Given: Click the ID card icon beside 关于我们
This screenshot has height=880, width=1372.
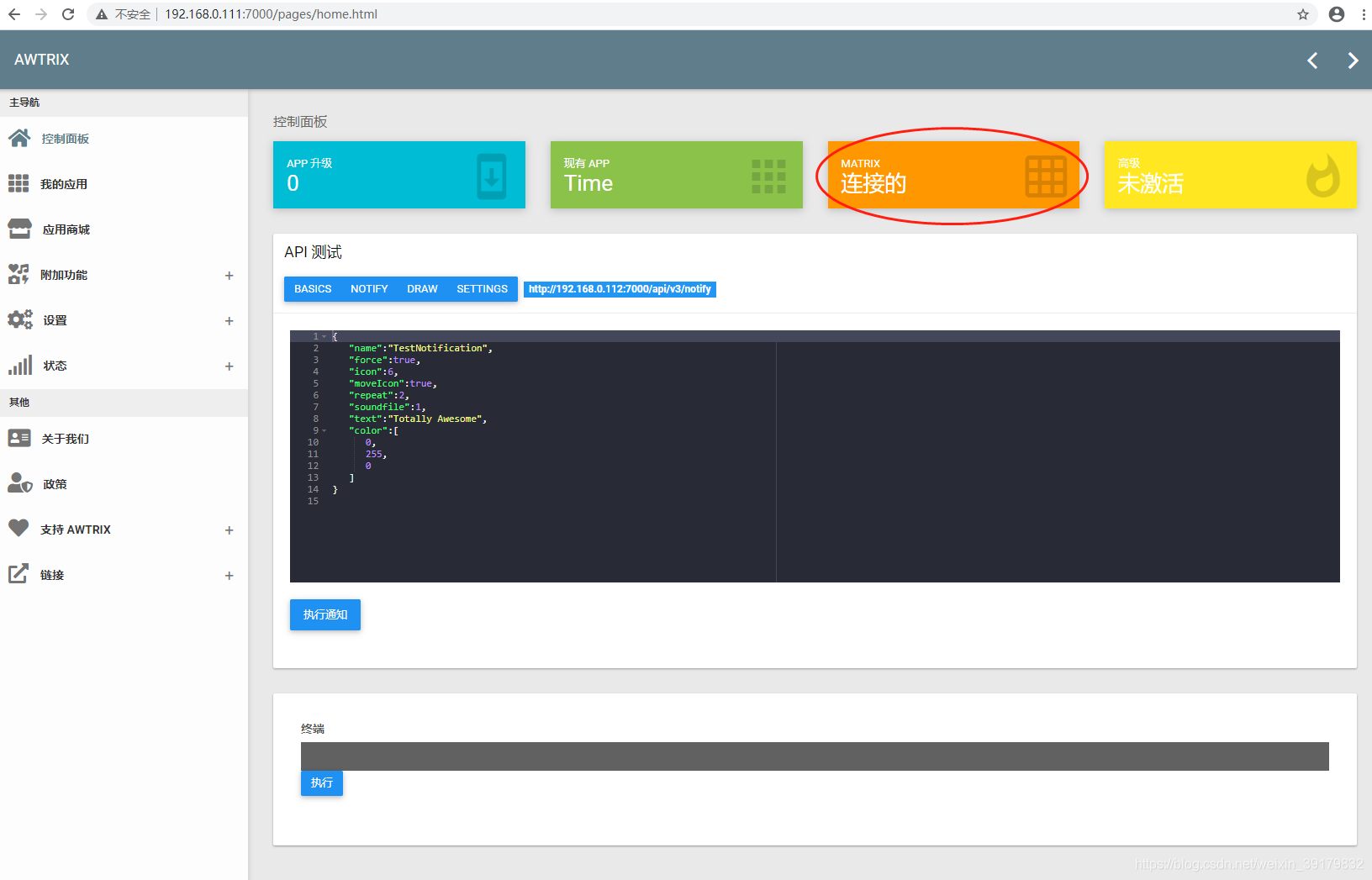Looking at the screenshot, I should tap(19, 438).
